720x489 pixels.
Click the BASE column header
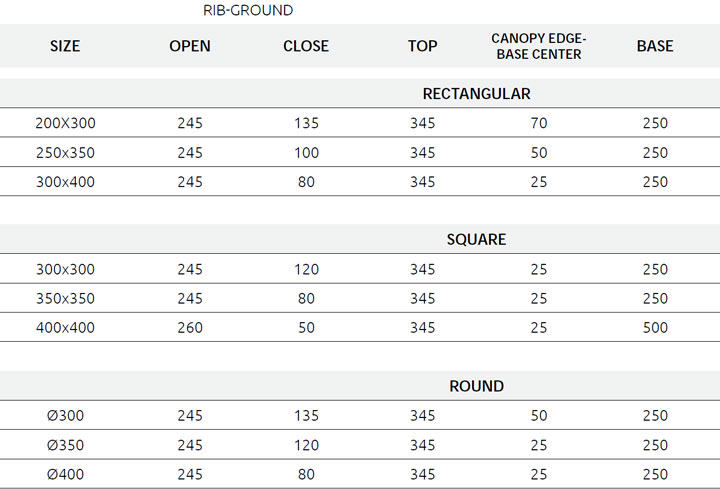[x=655, y=46]
